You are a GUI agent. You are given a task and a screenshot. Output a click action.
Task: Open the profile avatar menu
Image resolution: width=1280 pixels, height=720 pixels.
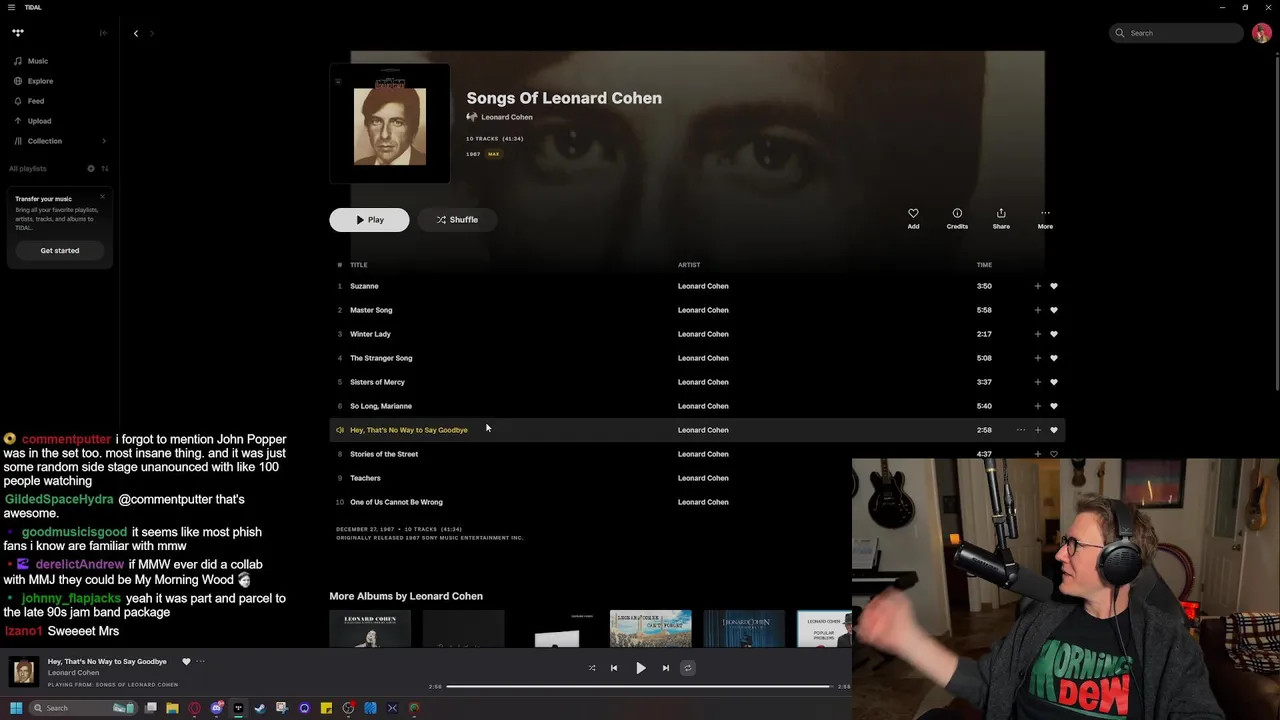[x=1262, y=33]
